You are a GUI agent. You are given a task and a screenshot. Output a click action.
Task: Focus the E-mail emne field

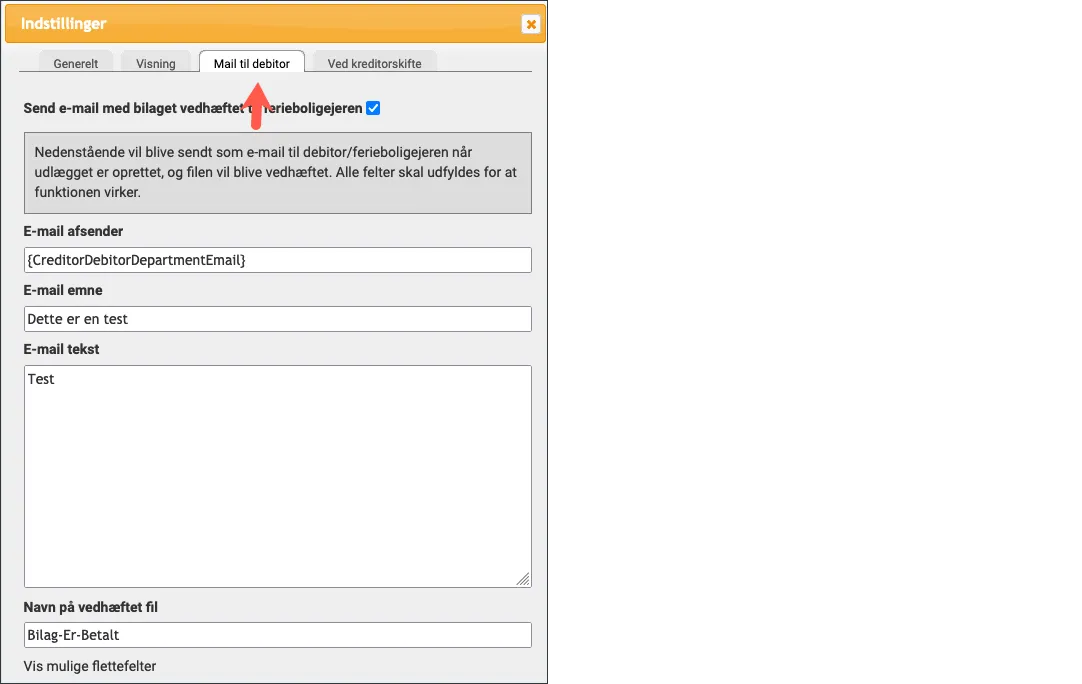(x=277, y=319)
